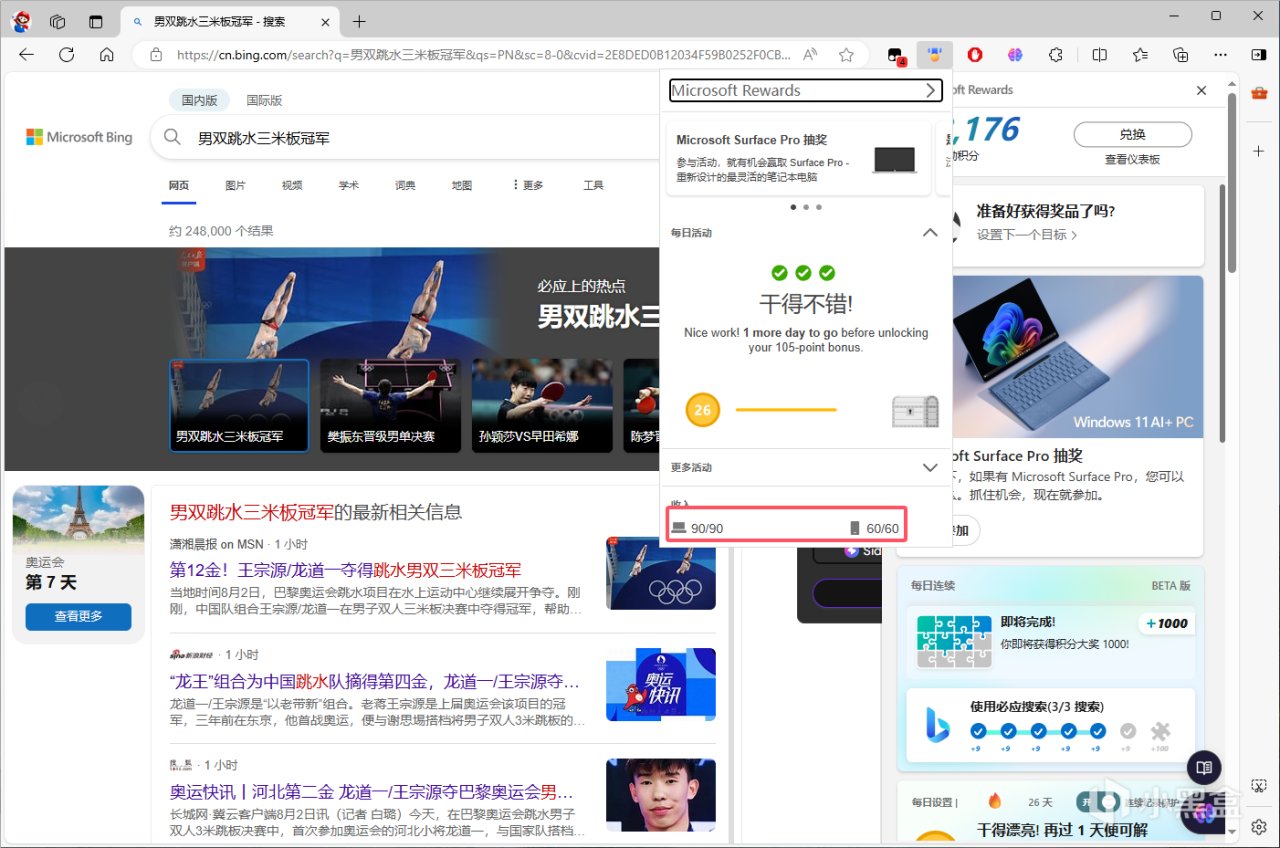
Task: Close the 男双跳水三米板冠军 tab
Action: click(x=324, y=21)
